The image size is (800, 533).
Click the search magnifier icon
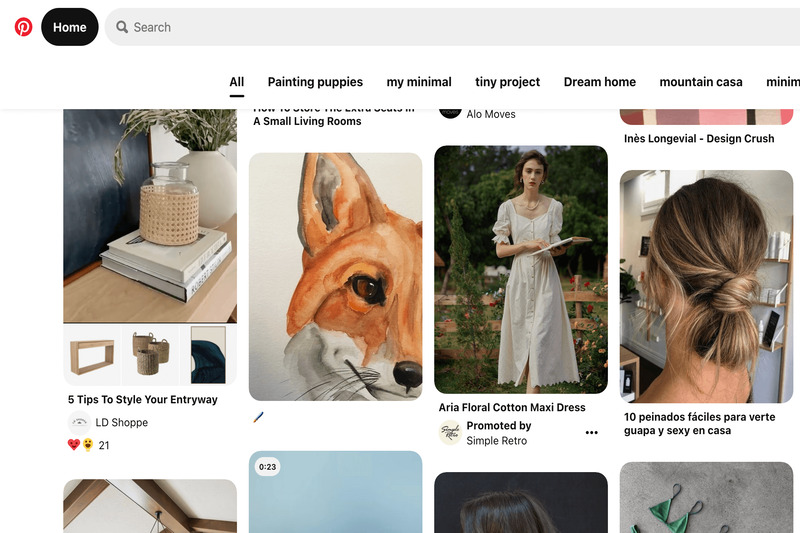(121, 27)
